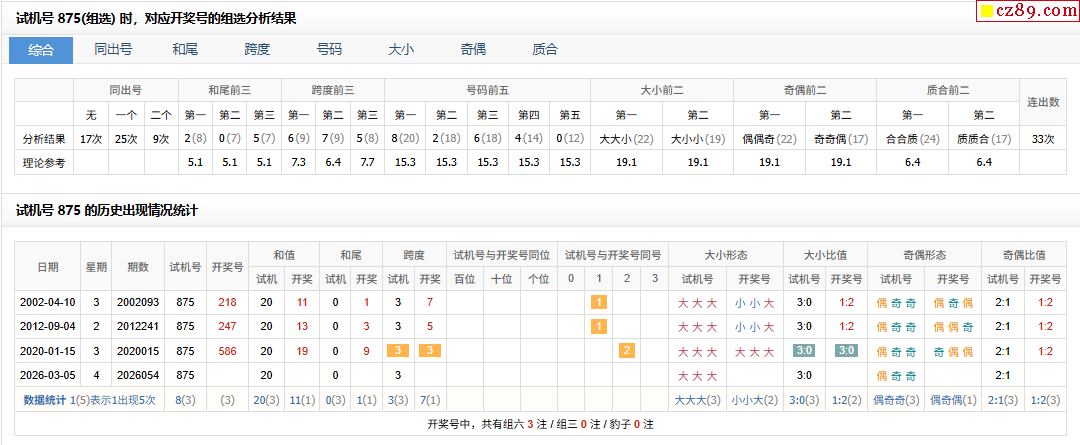Image resolution: width=1080 pixels, height=445 pixels.
Task: Click the red winning number 218
Action: (227, 301)
